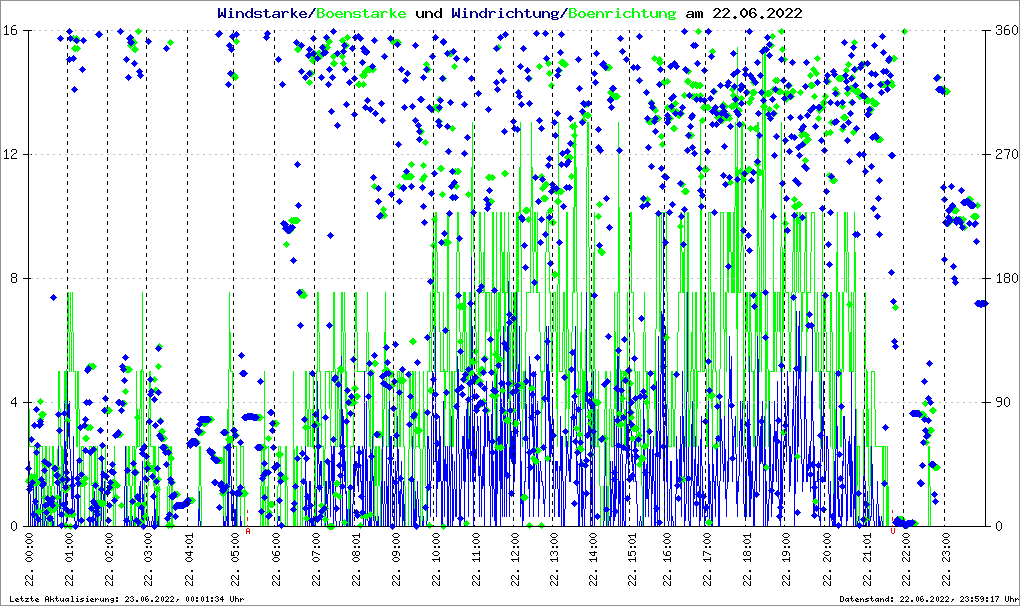Click the time label '22. 00:00'

point(29,560)
